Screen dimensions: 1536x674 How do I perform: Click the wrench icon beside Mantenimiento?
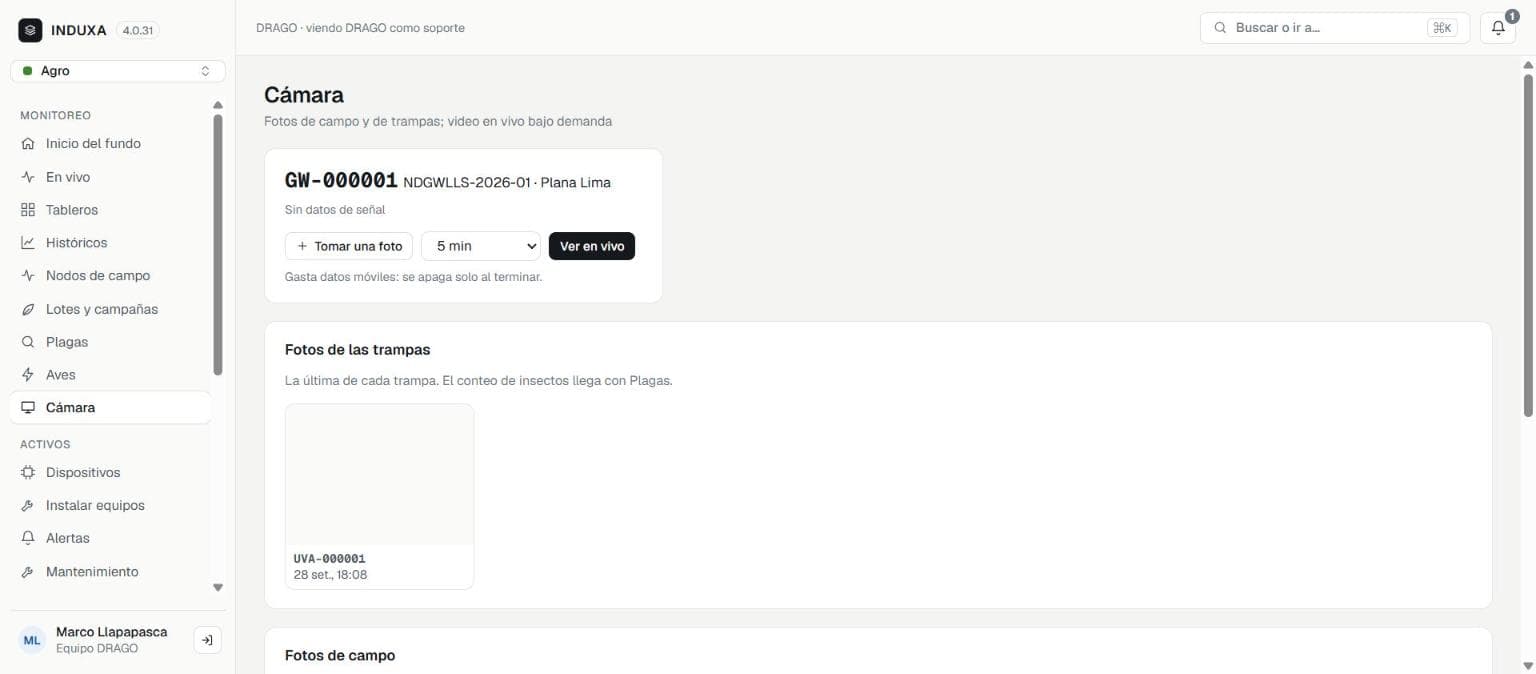point(28,572)
